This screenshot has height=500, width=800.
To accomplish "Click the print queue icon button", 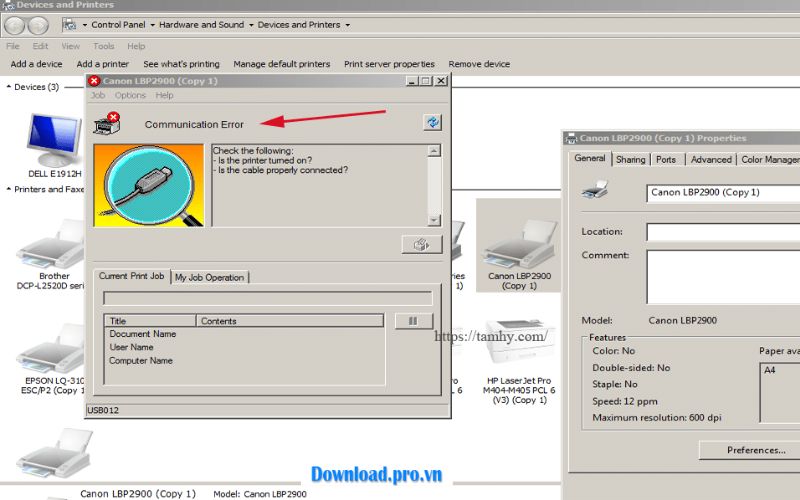I will [421, 245].
